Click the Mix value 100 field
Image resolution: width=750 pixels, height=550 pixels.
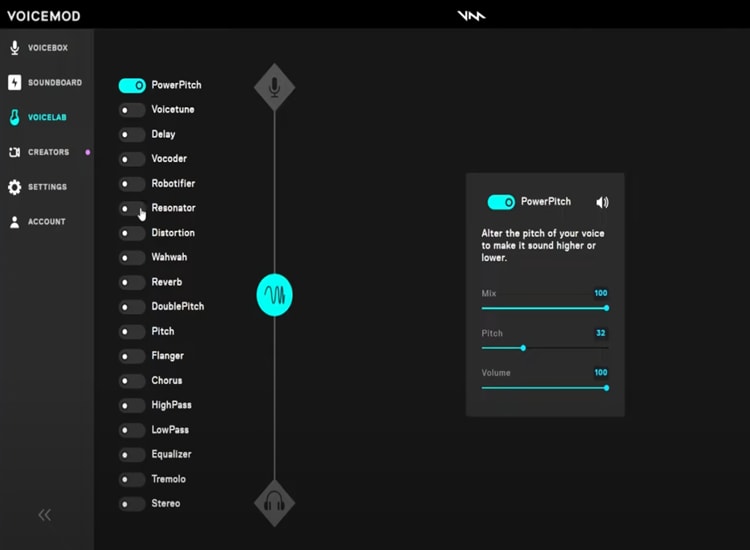(601, 293)
